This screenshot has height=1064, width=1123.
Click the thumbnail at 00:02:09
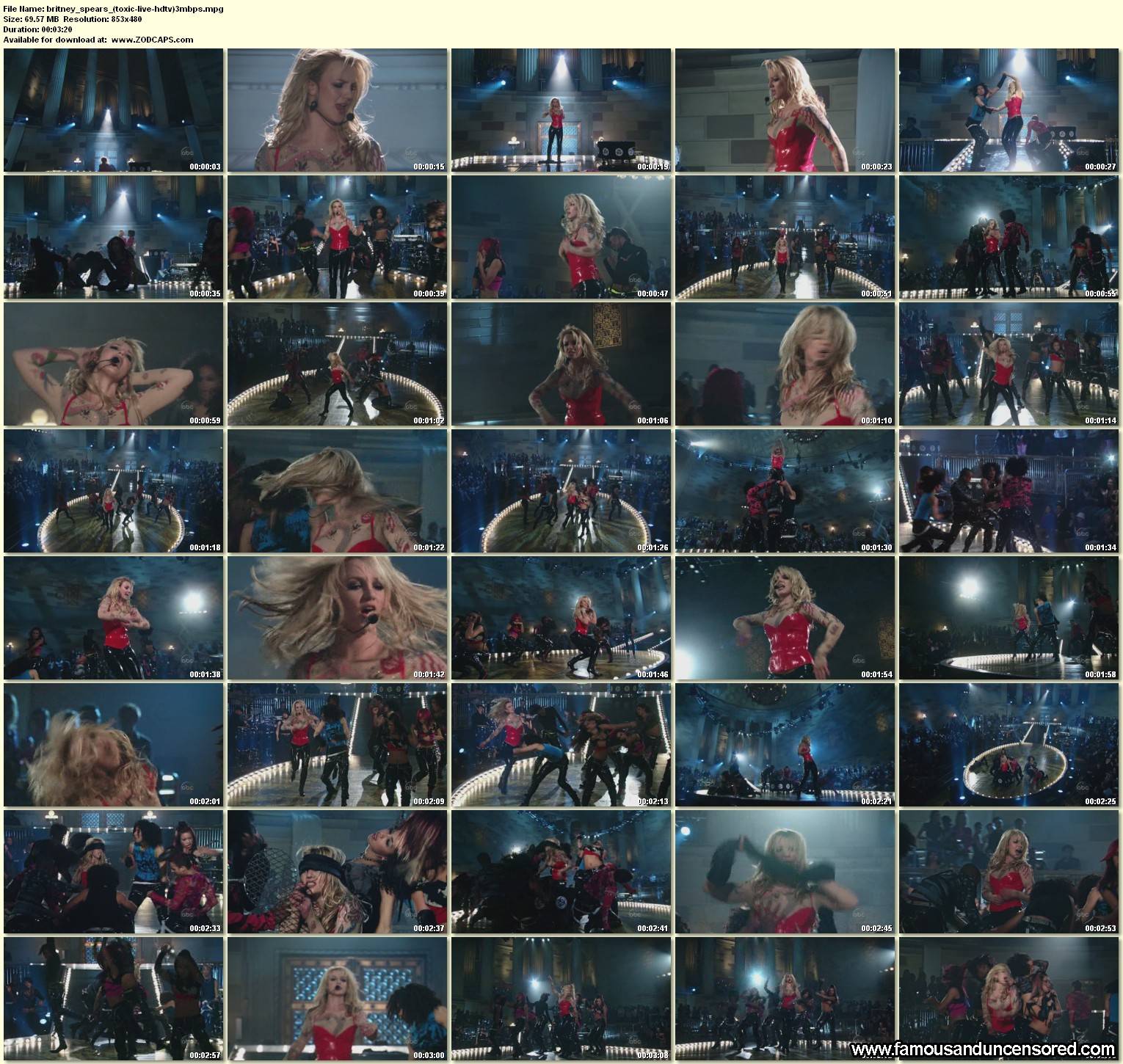tap(337, 745)
